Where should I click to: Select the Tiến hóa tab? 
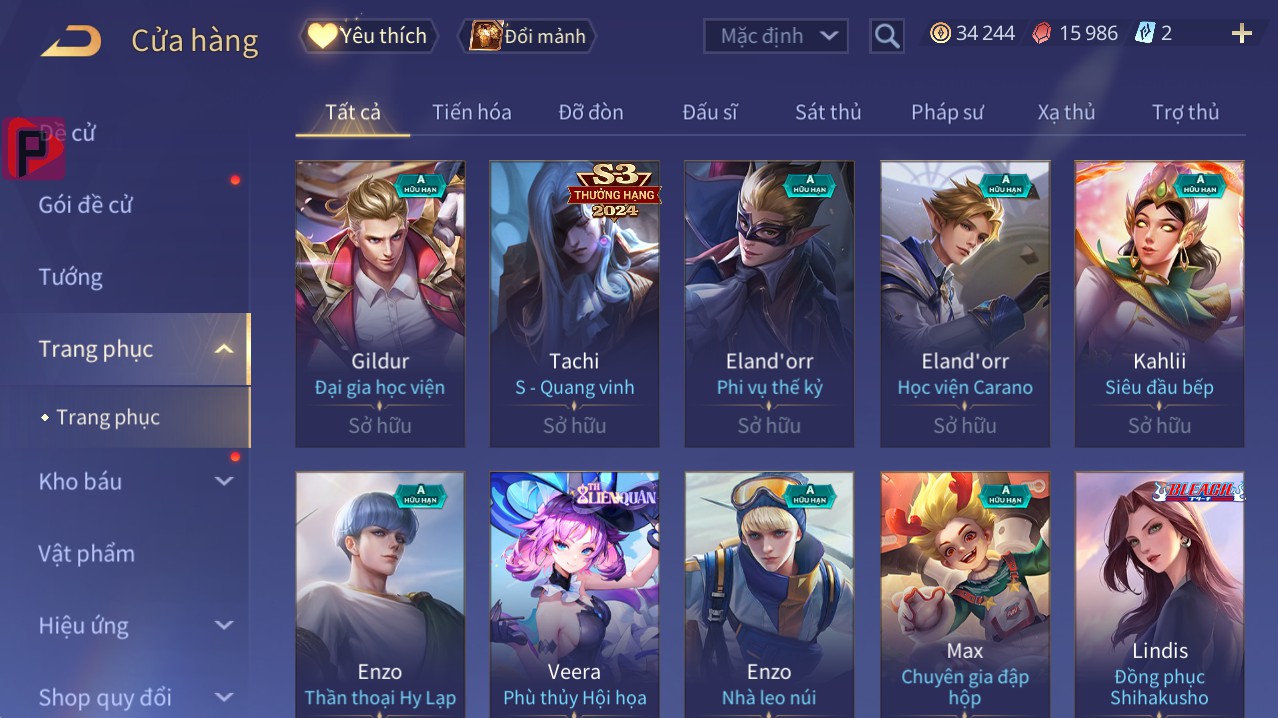(x=472, y=112)
